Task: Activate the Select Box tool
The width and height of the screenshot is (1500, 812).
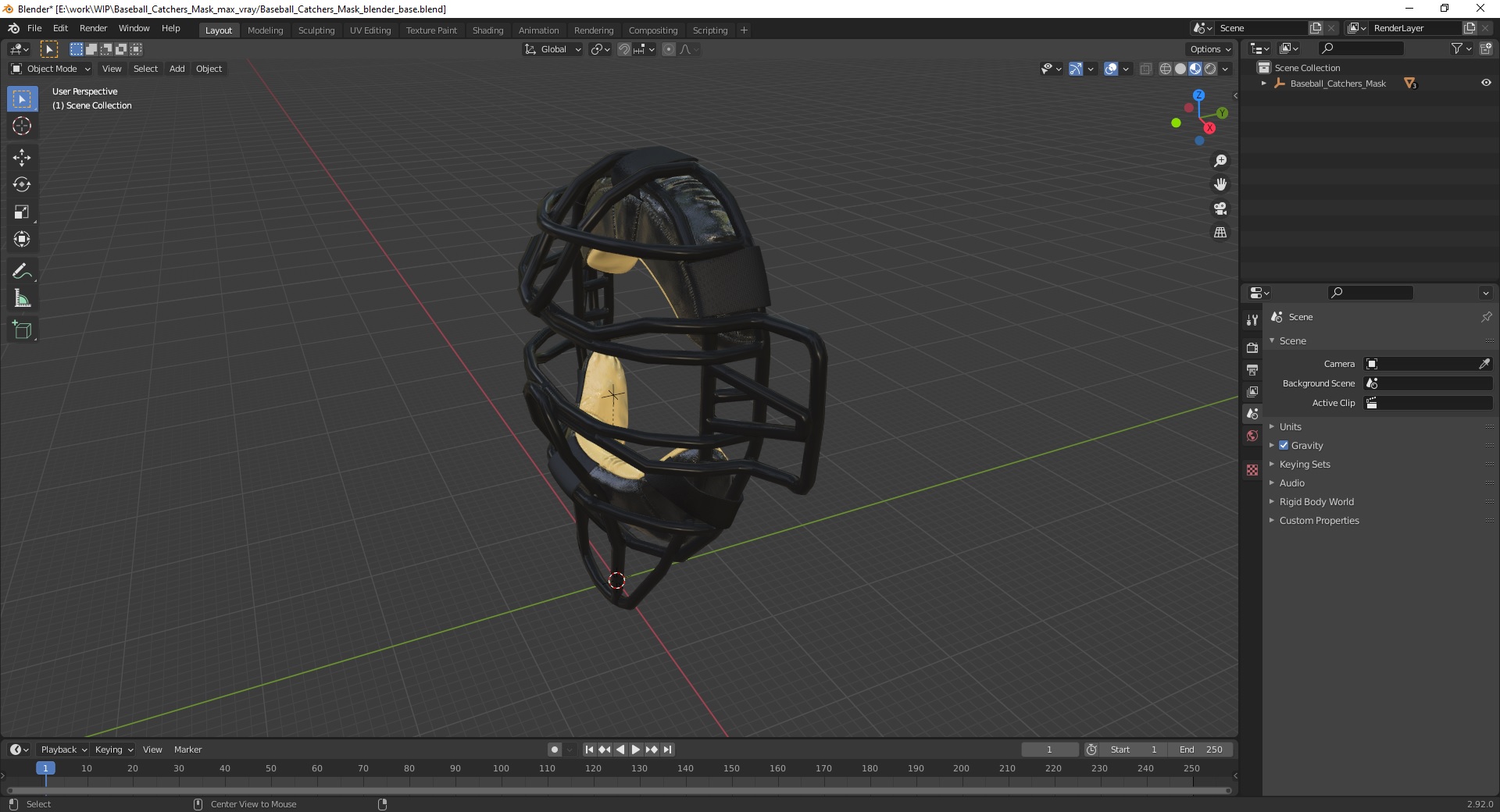Action: click(22, 99)
